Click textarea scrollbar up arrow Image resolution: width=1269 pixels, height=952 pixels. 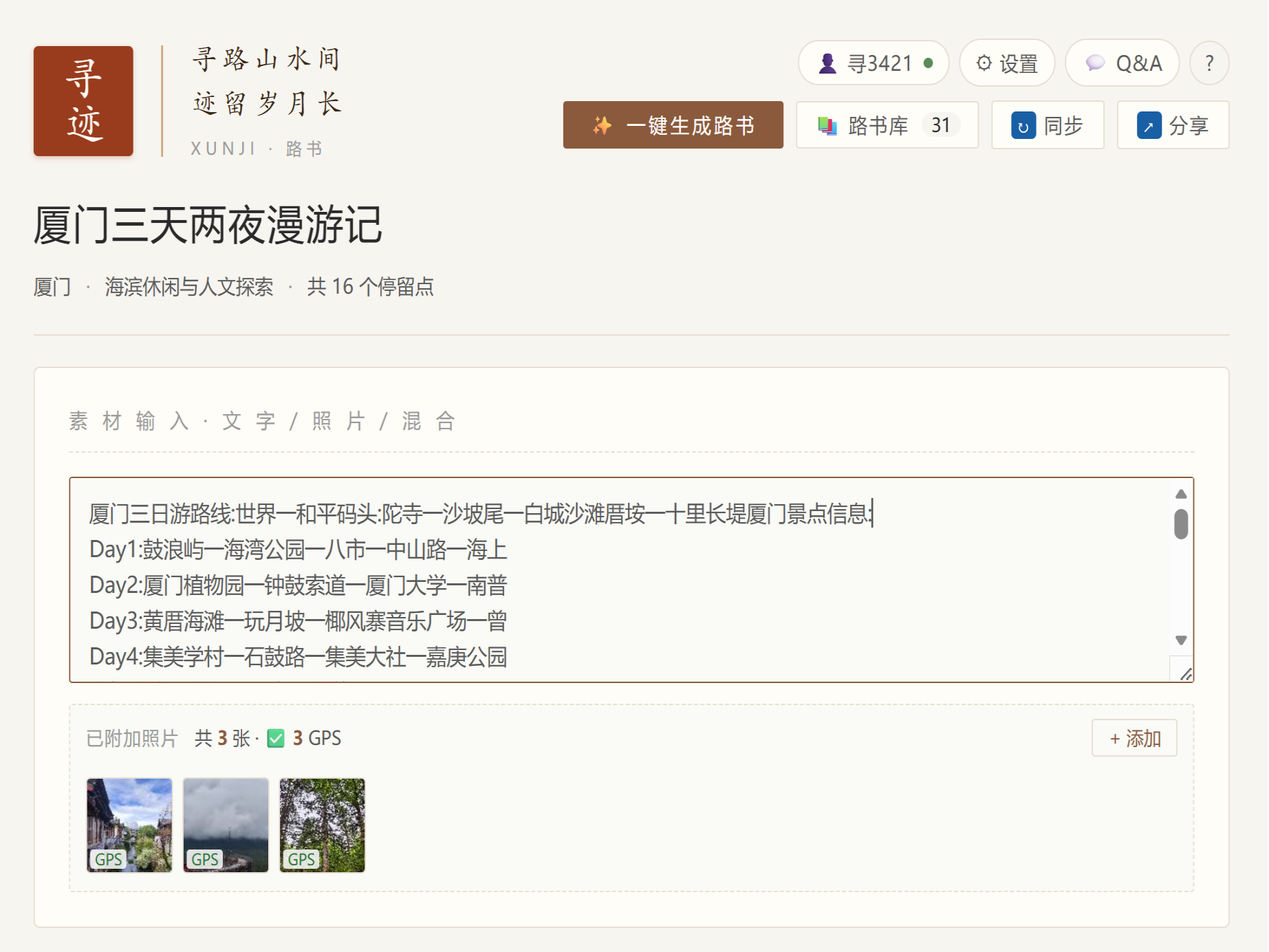[x=1181, y=494]
